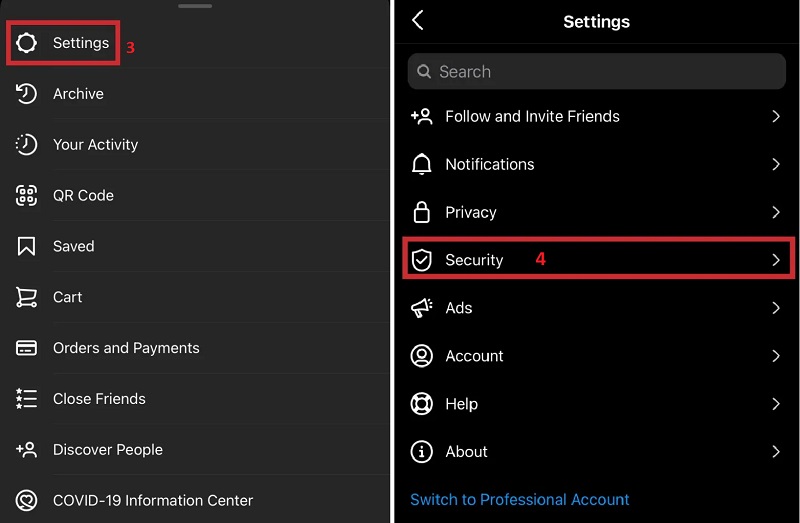800x523 pixels.
Task: Open the Account label
Action: click(x=474, y=356)
